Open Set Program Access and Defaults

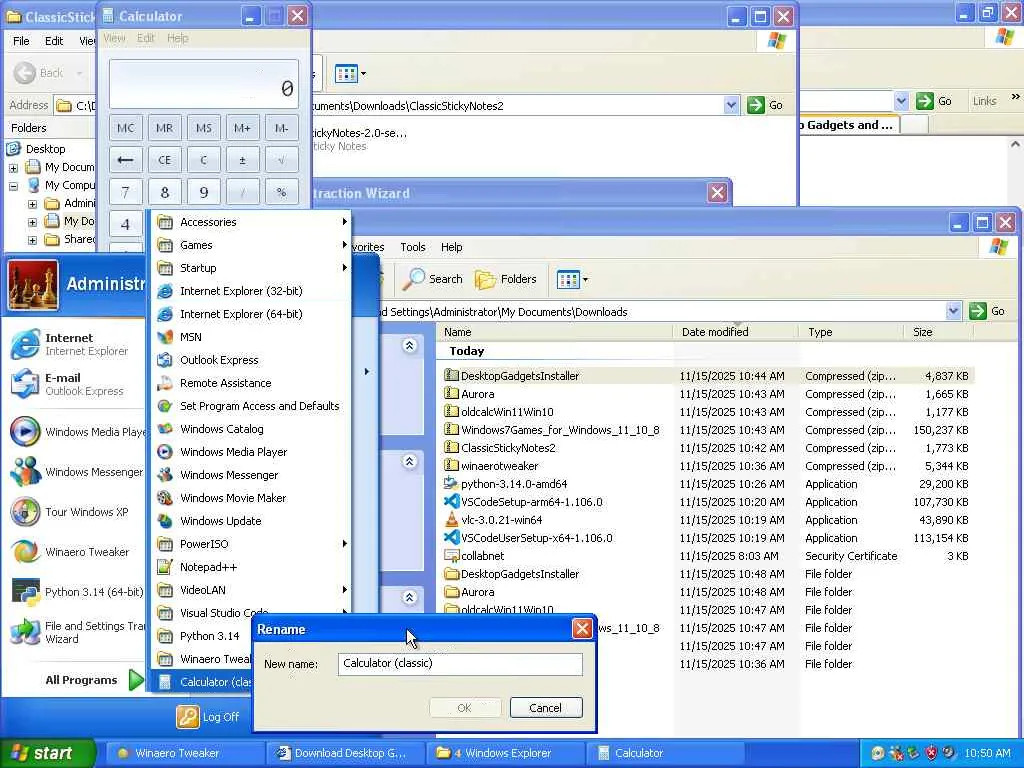251,406
